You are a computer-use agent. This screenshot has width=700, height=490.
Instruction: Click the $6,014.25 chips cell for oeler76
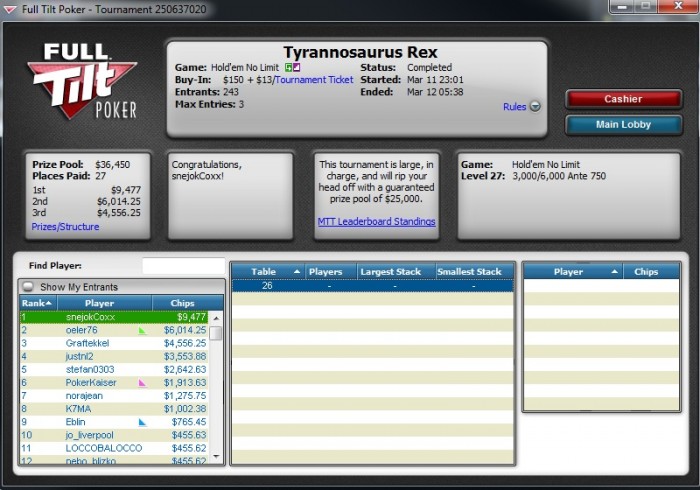(185, 330)
